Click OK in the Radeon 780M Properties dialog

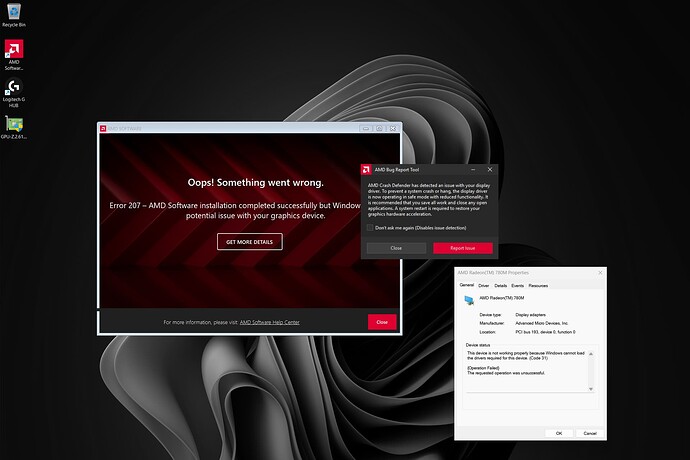click(559, 433)
